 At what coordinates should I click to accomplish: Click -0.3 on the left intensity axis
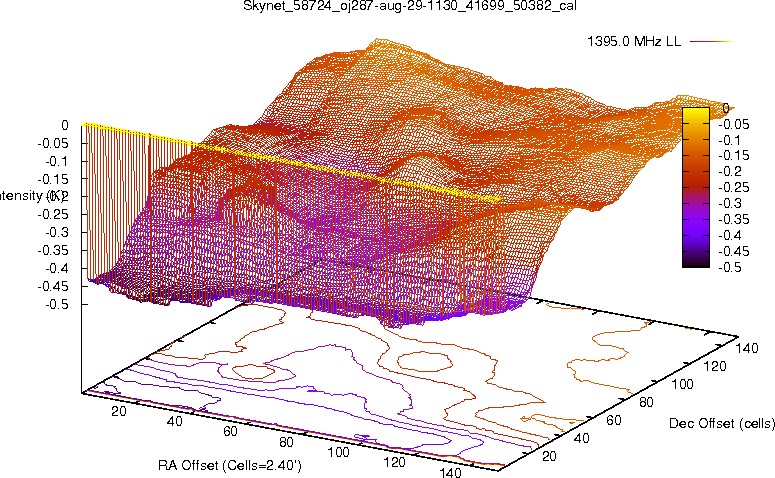[56, 232]
